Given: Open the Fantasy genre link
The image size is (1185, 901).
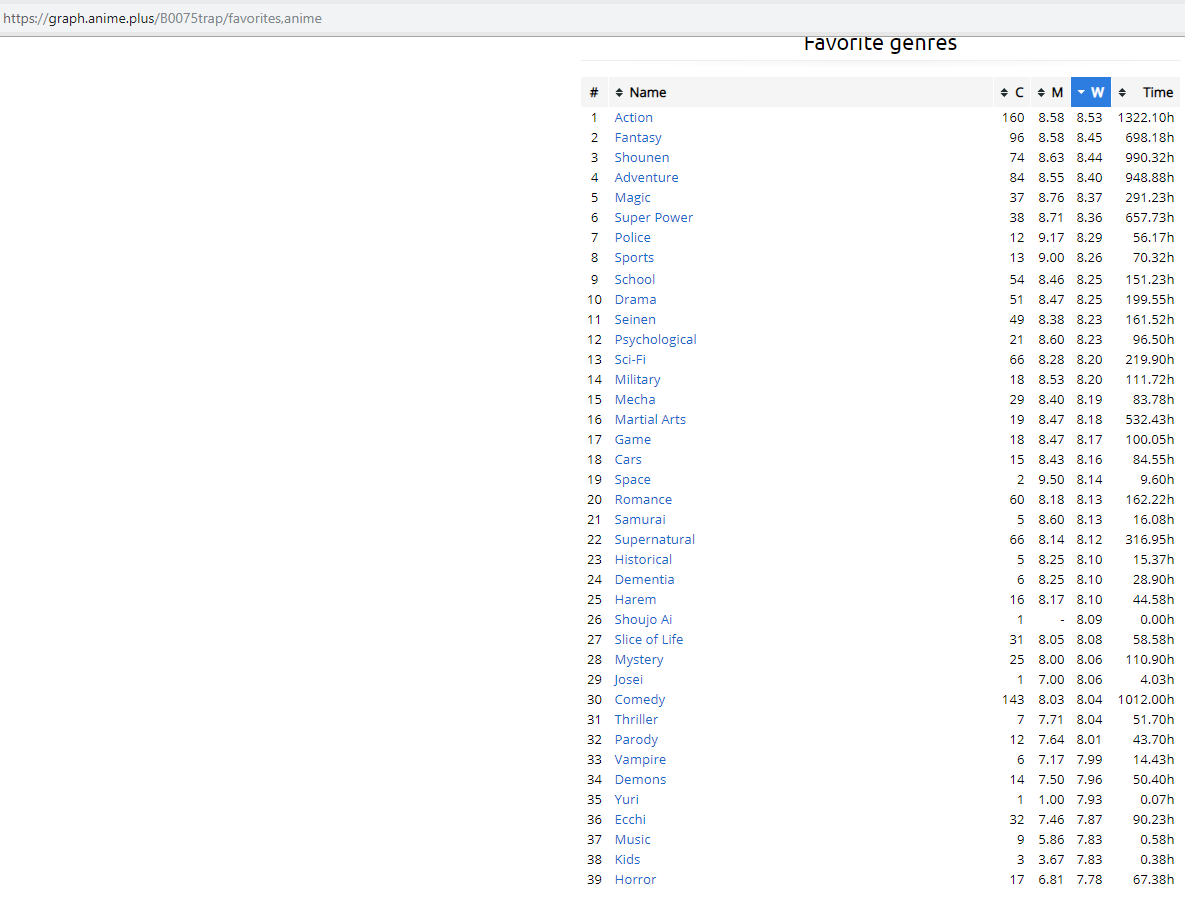Looking at the screenshot, I should pyautogui.click(x=638, y=138).
